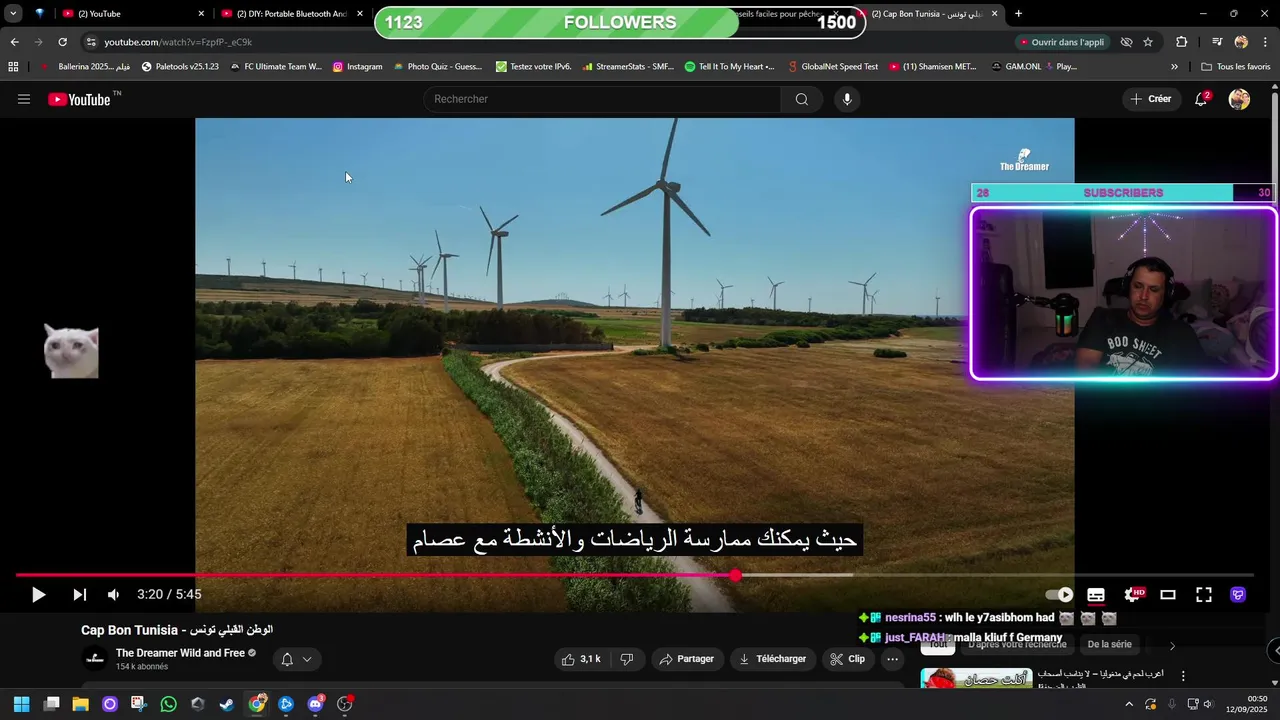The height and width of the screenshot is (720, 1280).
Task: Start voice search with microphone
Action: click(x=847, y=99)
